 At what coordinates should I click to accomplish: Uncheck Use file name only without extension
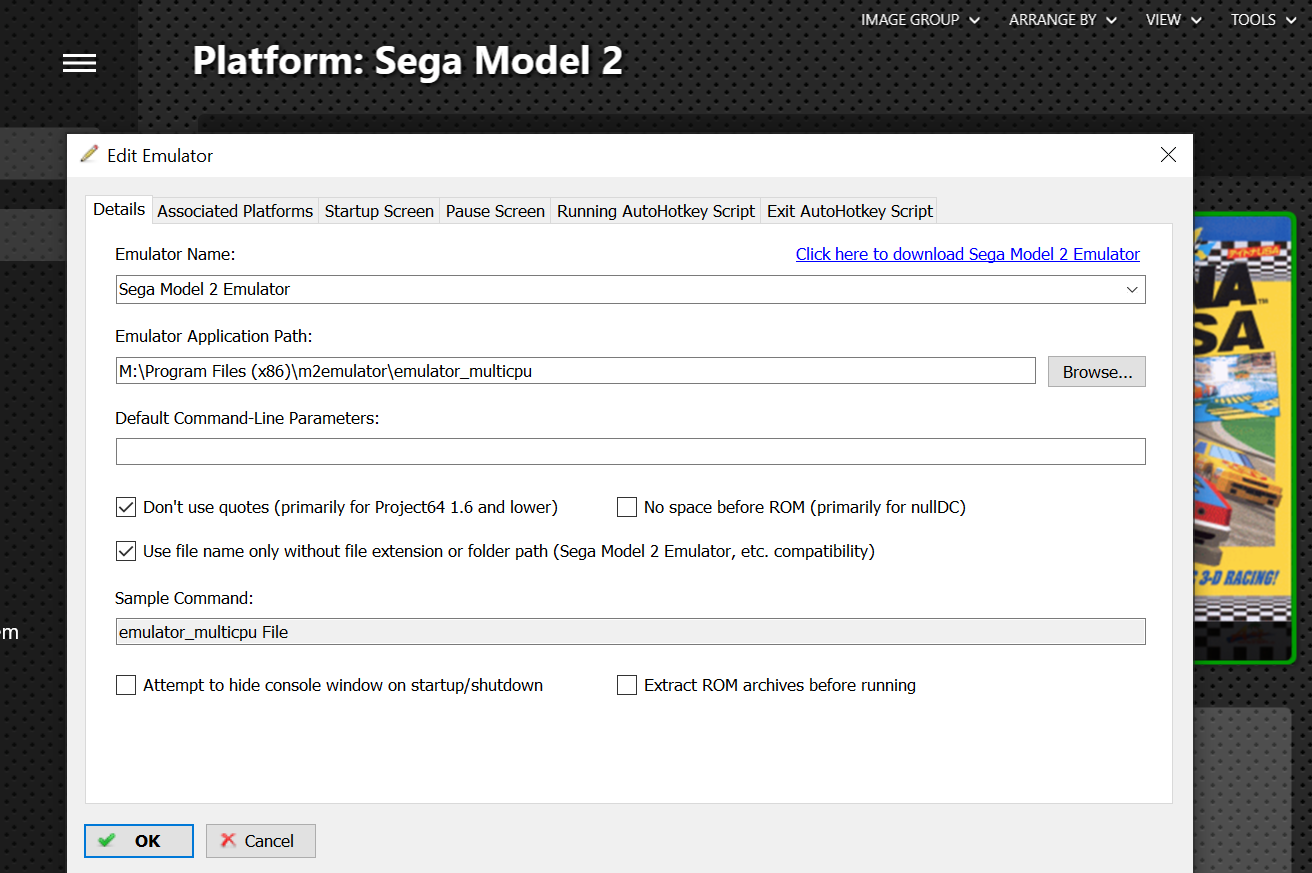coord(126,551)
